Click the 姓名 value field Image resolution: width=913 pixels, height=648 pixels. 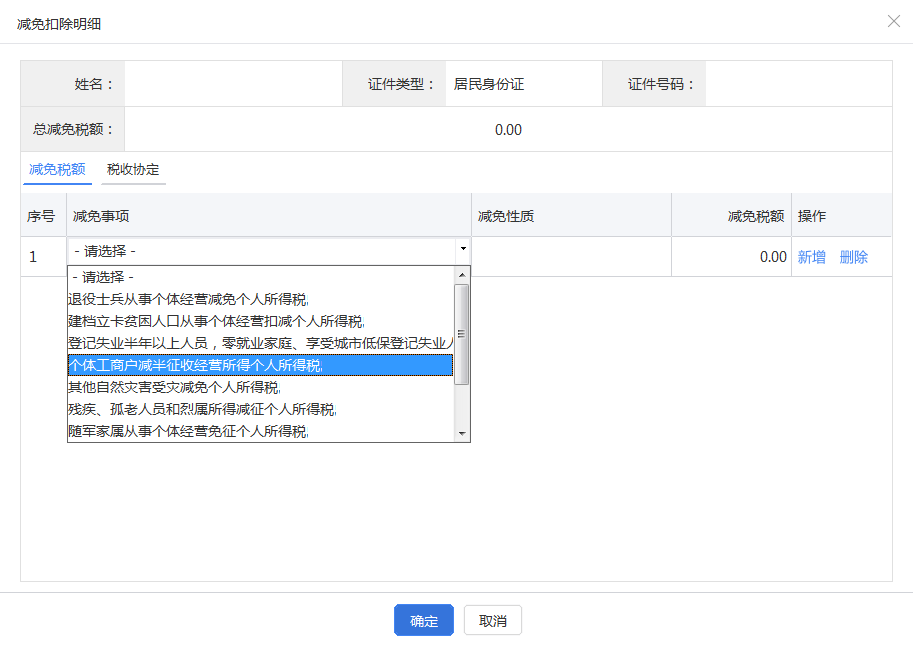pos(233,84)
